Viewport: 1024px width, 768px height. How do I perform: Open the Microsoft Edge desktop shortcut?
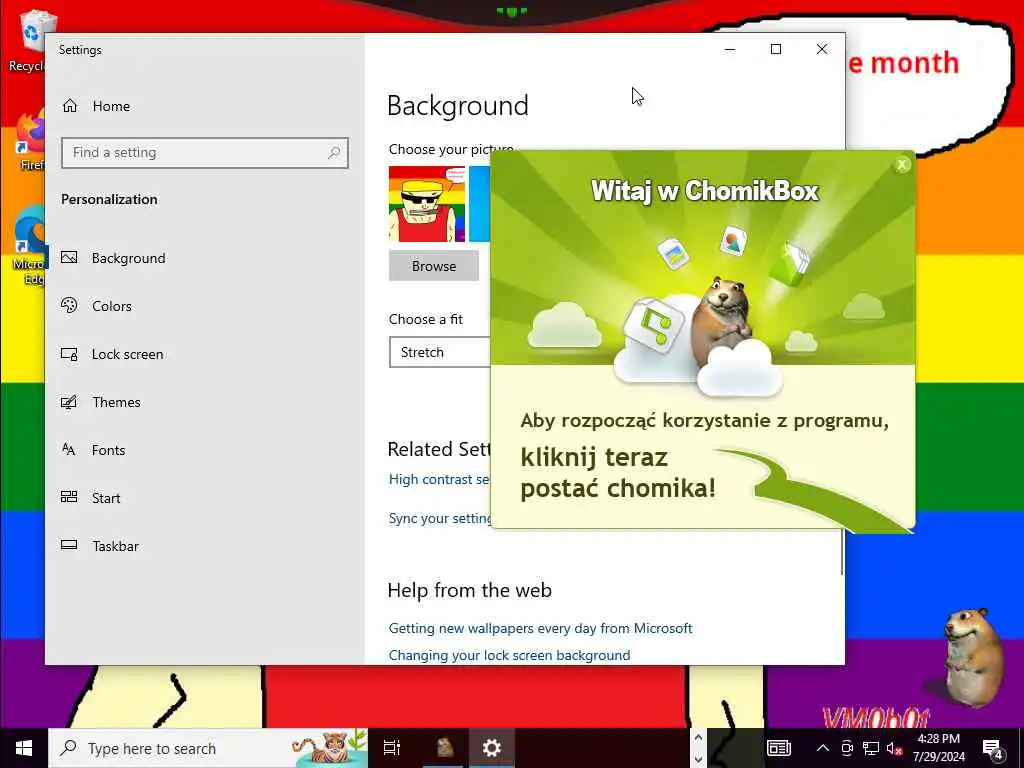coord(29,245)
